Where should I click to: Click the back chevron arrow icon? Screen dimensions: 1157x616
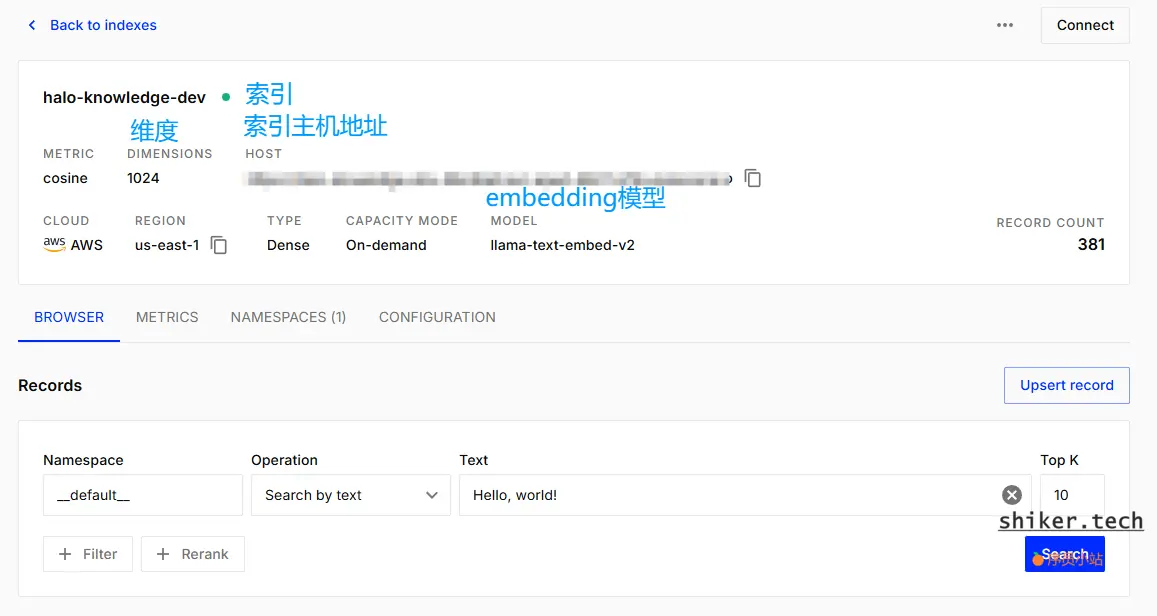point(32,25)
